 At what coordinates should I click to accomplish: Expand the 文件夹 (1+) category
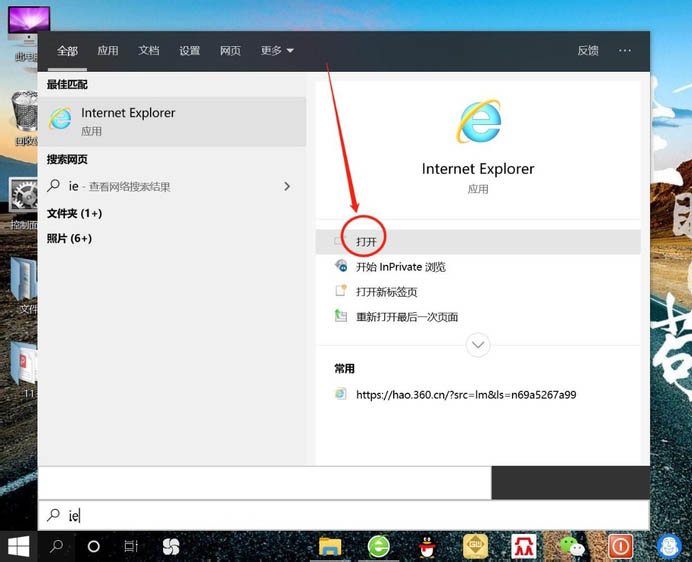point(74,214)
